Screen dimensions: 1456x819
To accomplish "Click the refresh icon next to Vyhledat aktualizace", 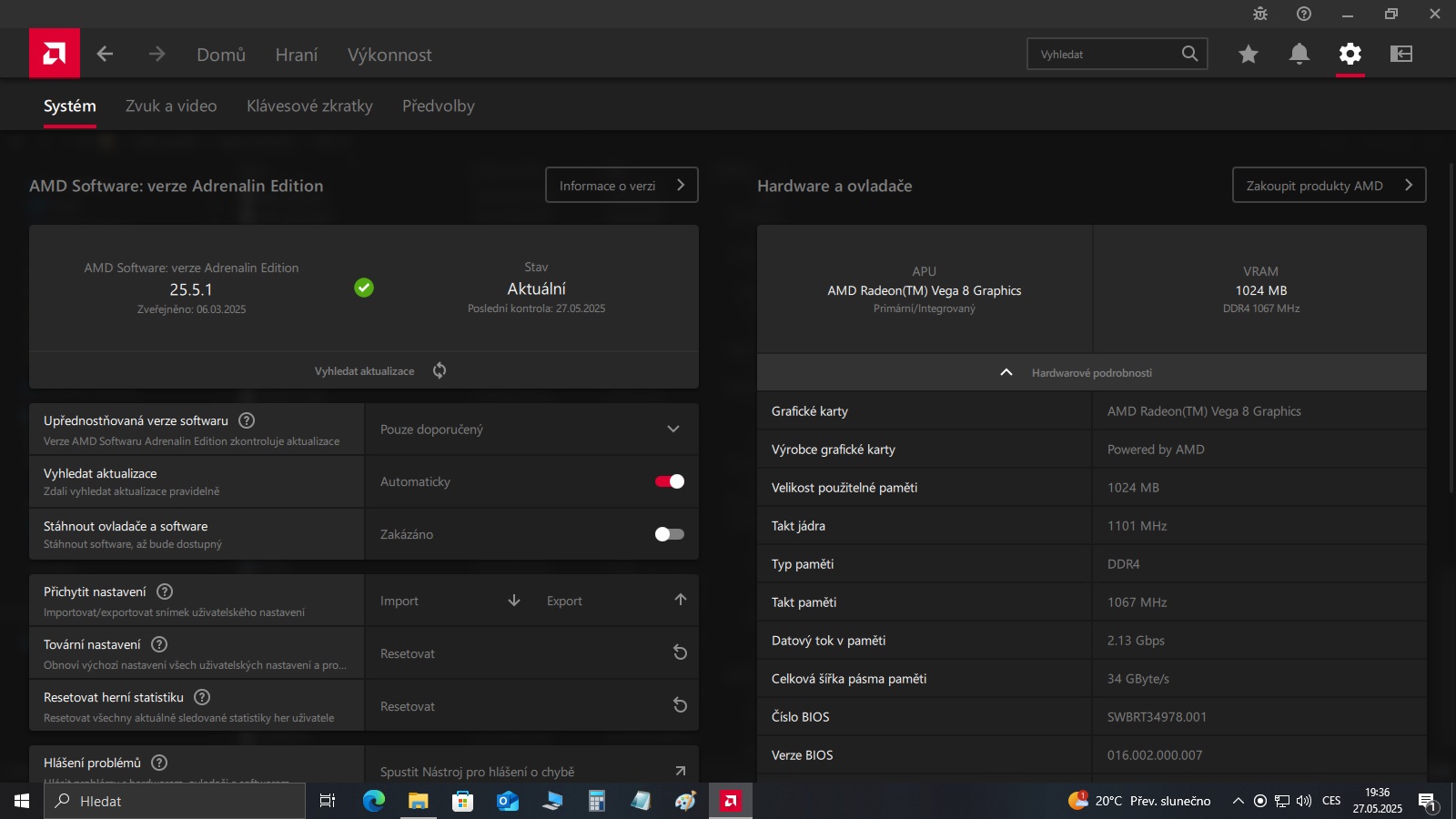I will (x=440, y=370).
